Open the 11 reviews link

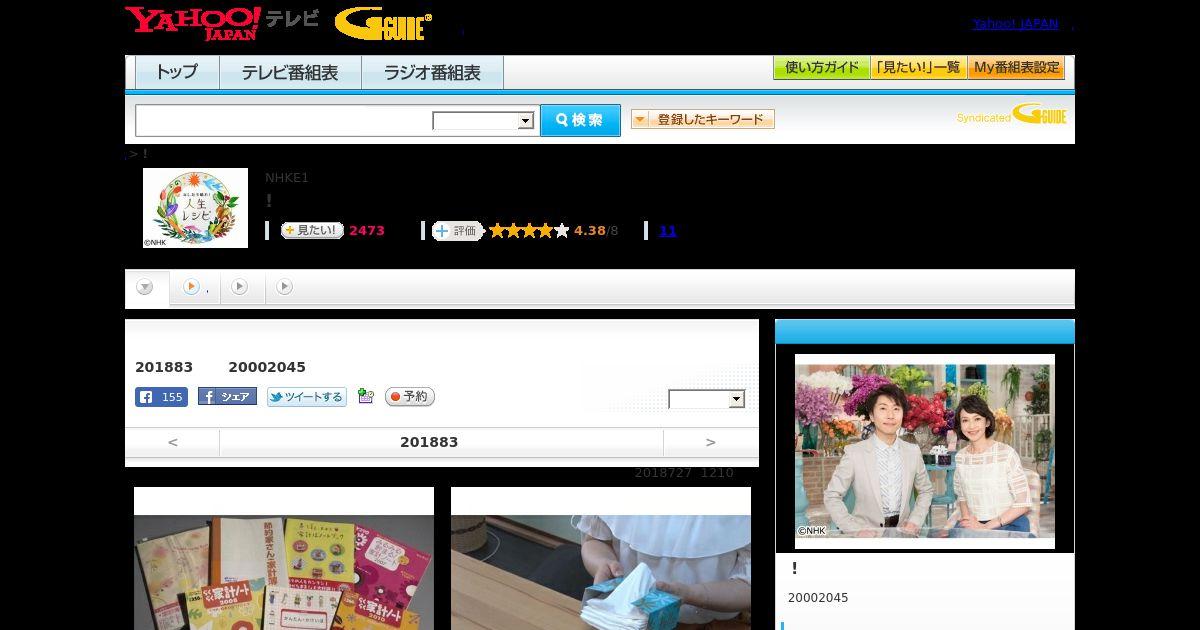point(668,230)
